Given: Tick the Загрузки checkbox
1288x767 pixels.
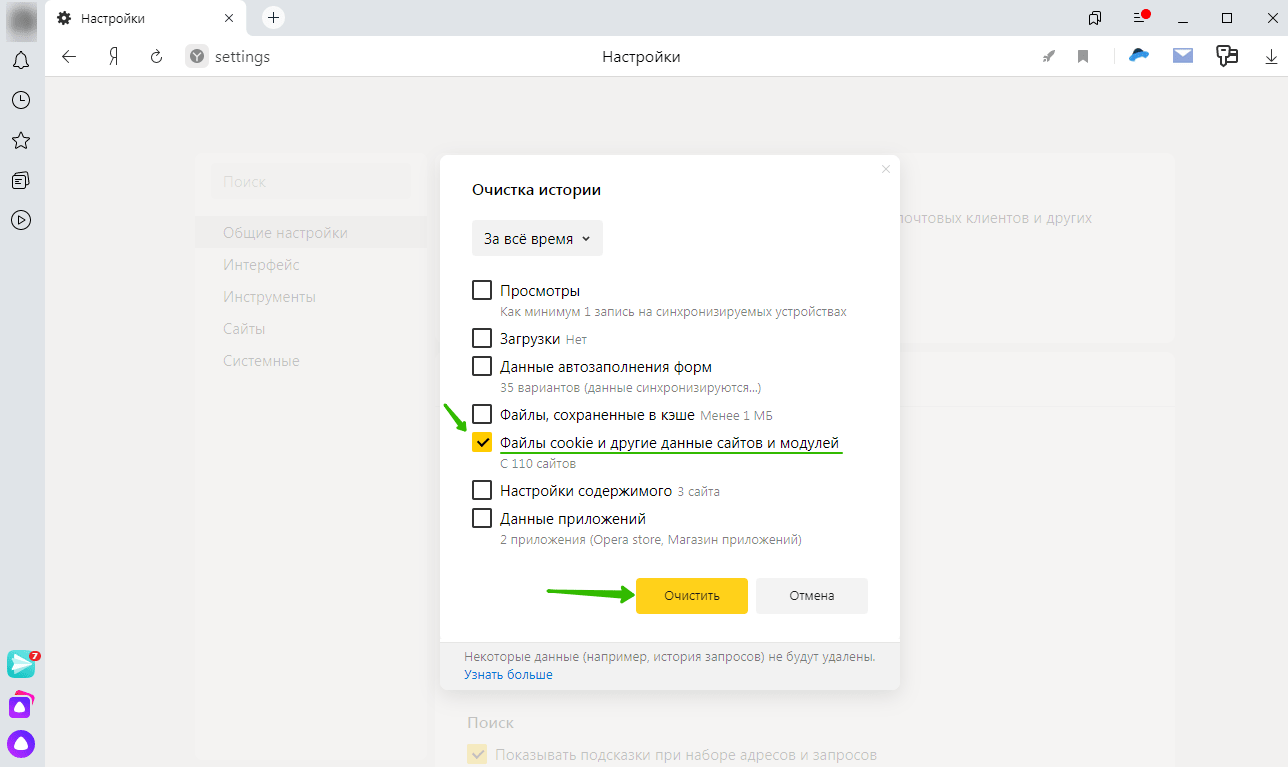Looking at the screenshot, I should point(482,339).
